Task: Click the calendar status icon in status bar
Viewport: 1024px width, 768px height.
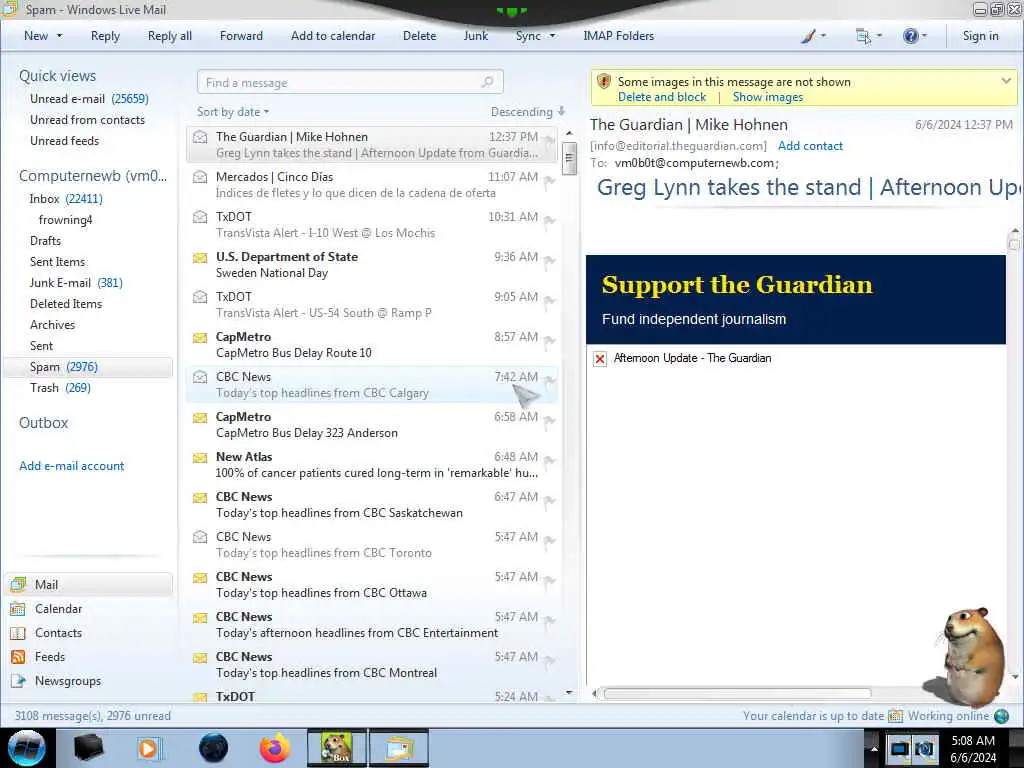Action: coord(895,716)
